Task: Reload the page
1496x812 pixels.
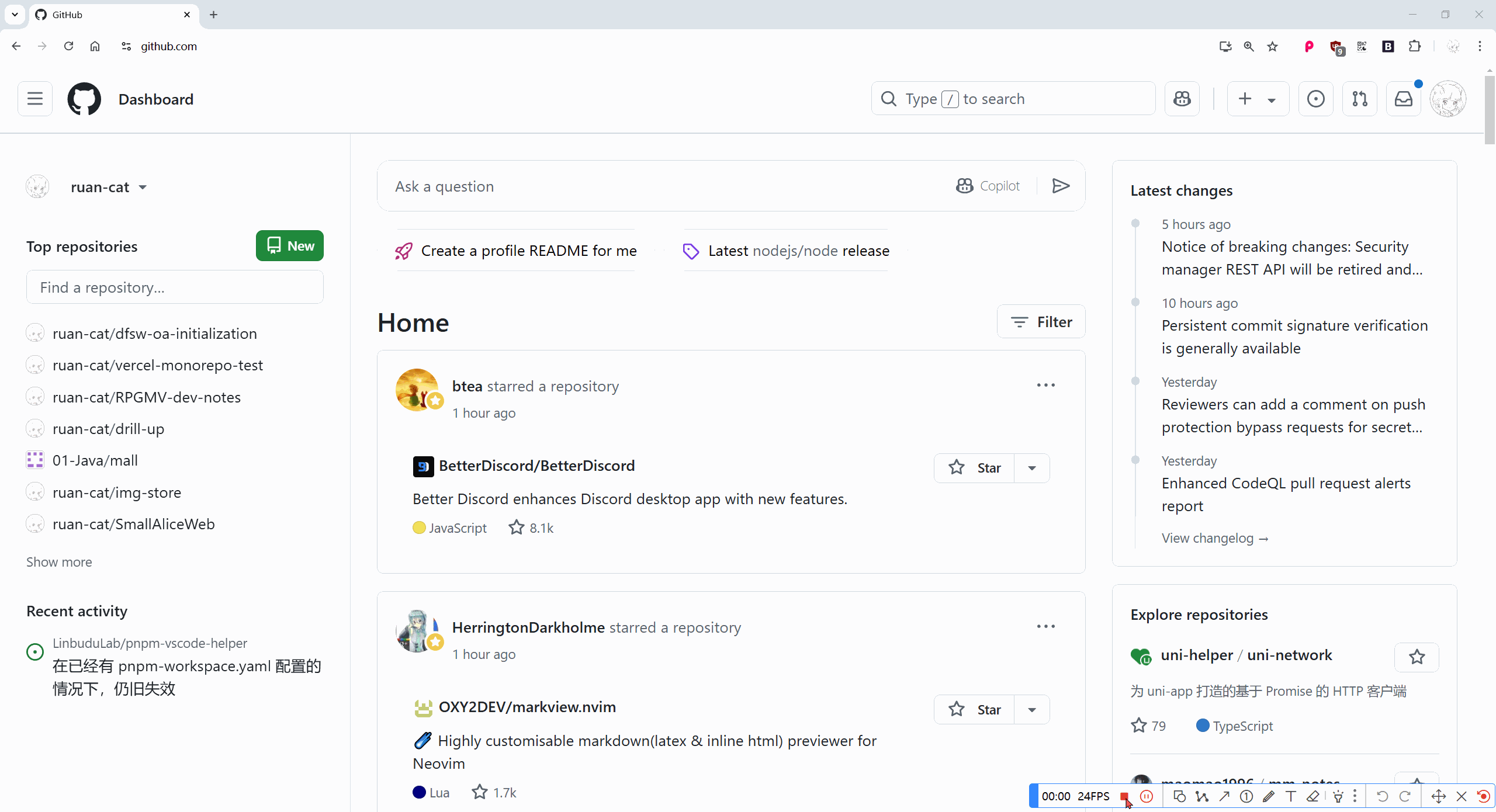Action: point(68,46)
